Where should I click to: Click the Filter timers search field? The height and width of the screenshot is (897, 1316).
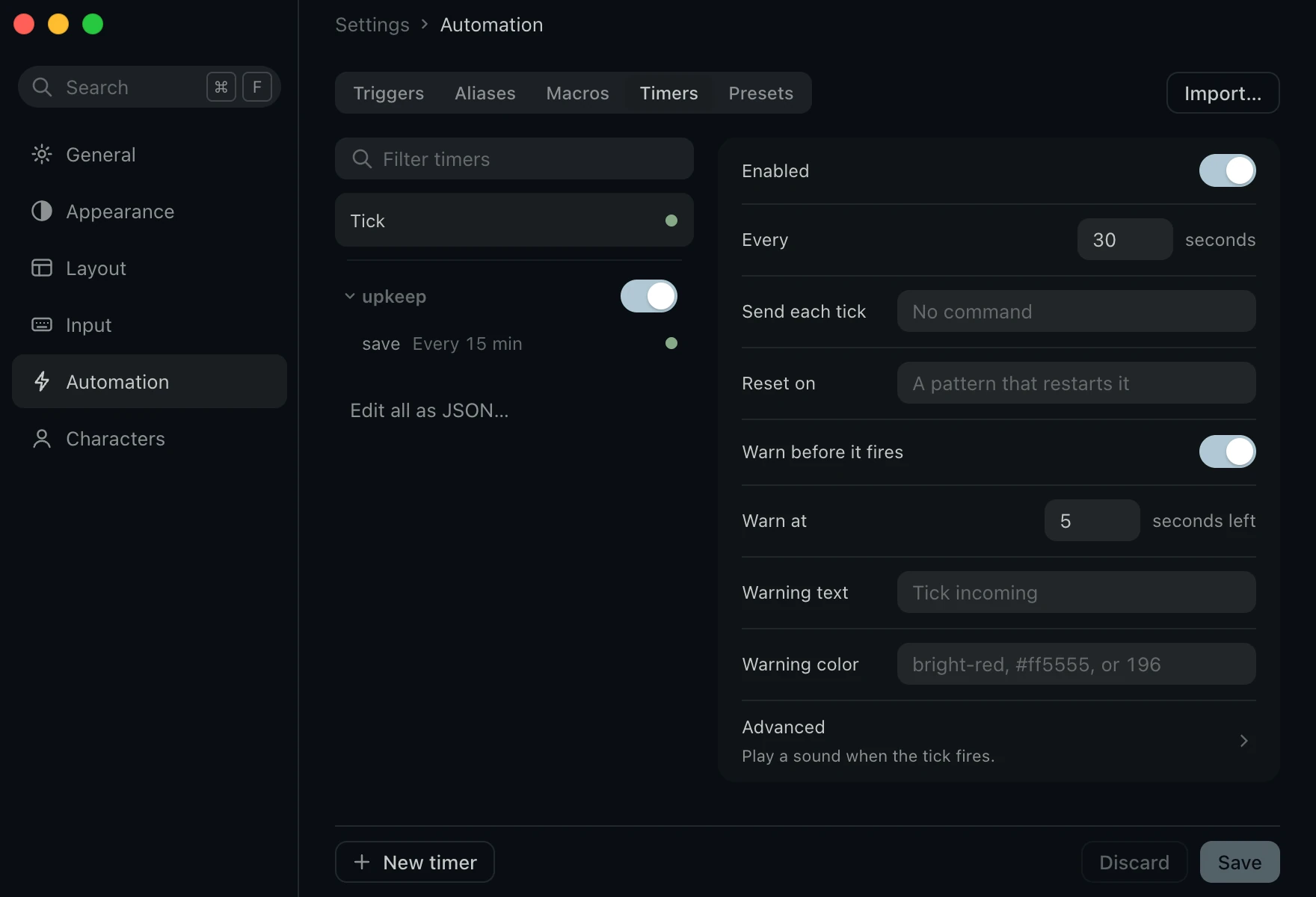coord(514,159)
